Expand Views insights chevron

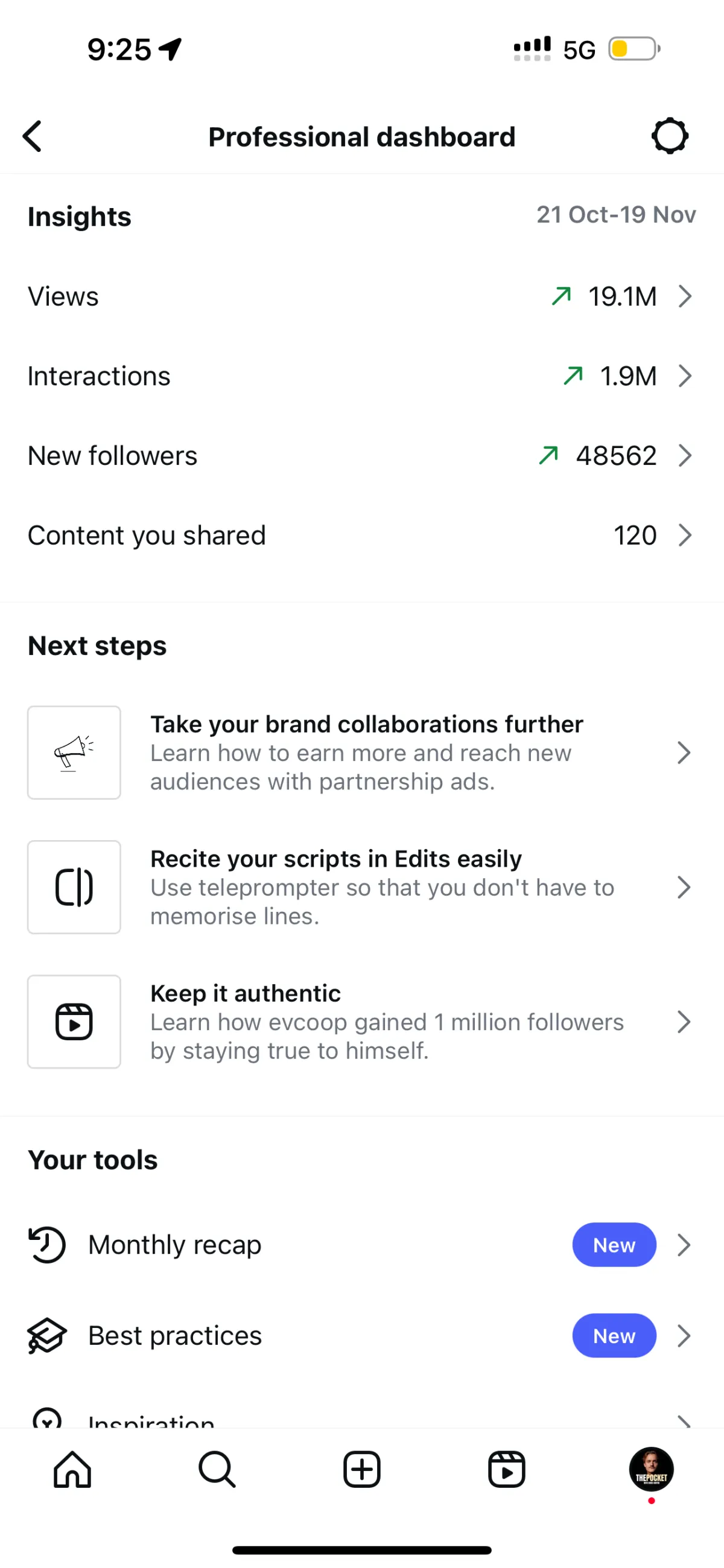tap(685, 297)
